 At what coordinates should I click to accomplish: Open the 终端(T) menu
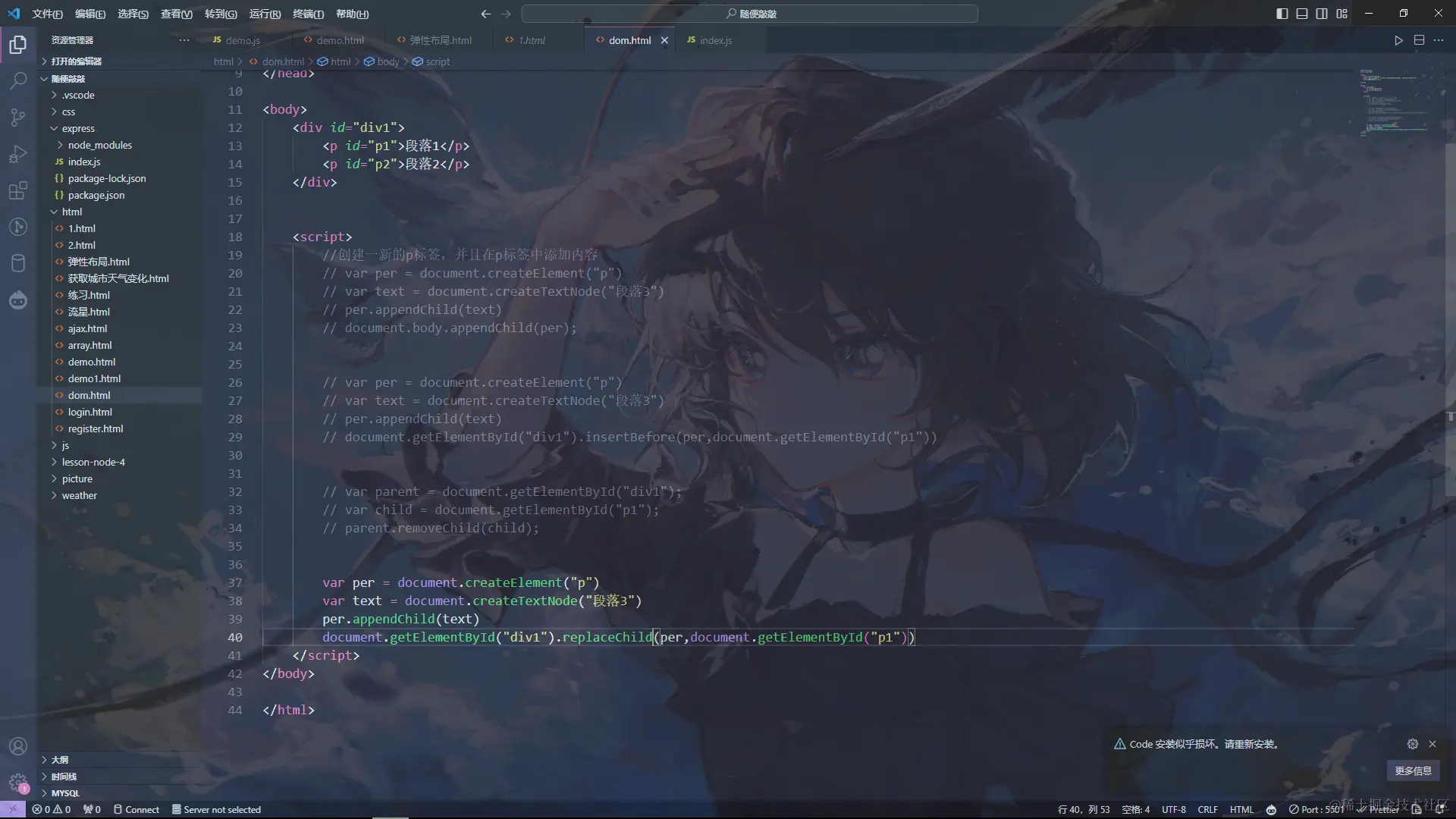pyautogui.click(x=308, y=14)
